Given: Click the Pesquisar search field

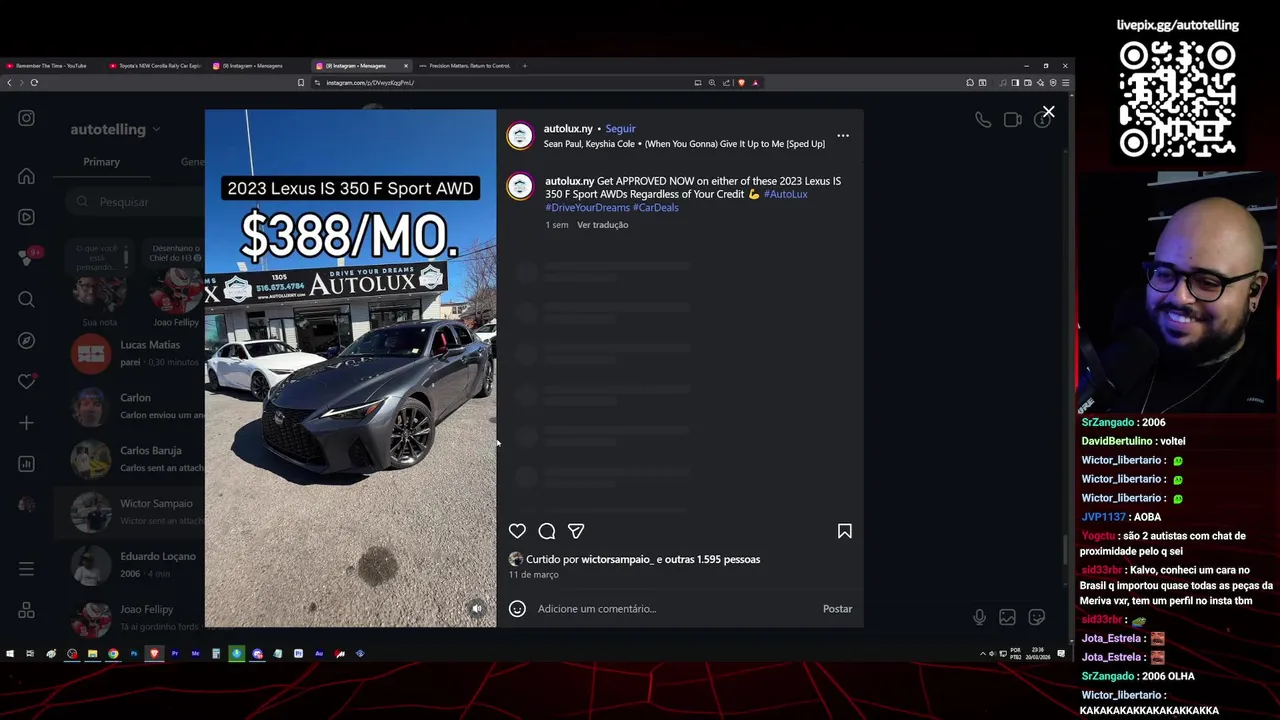Looking at the screenshot, I should coord(135,202).
